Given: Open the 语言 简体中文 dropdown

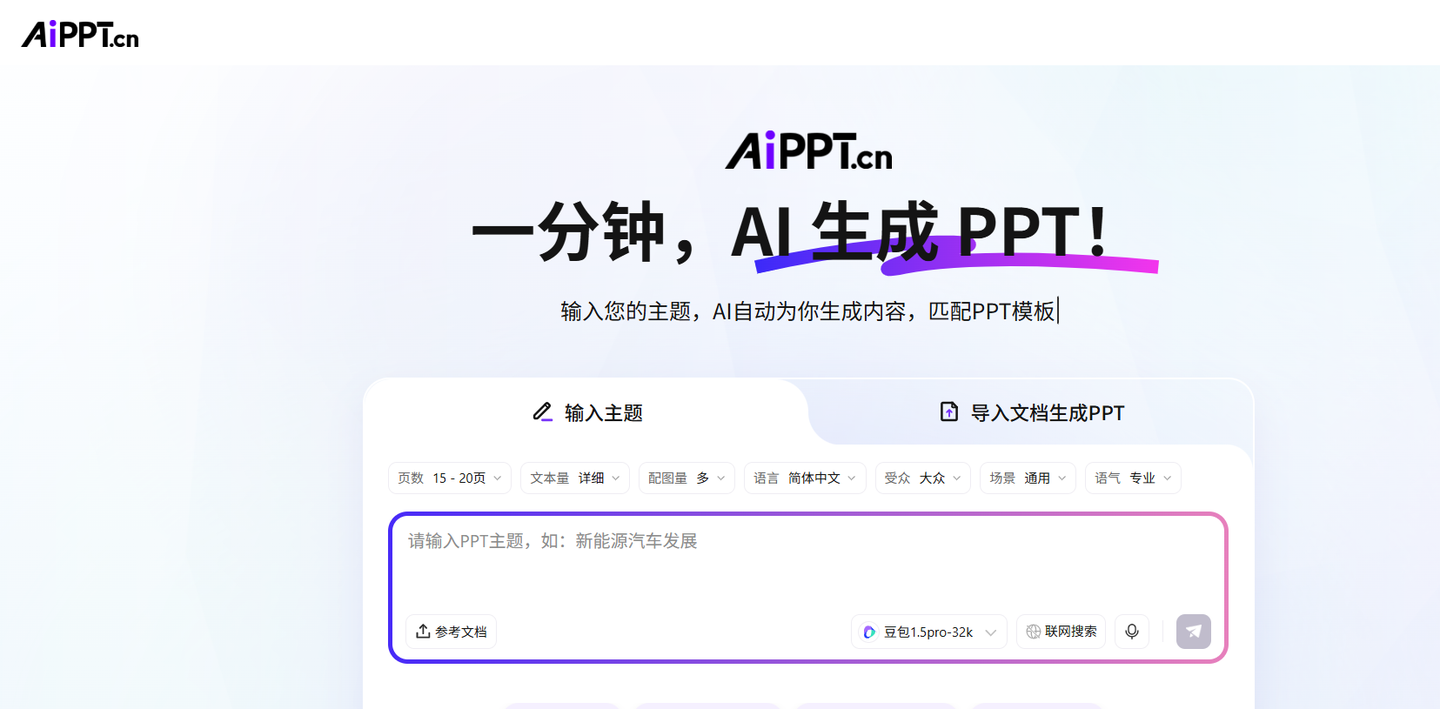Looking at the screenshot, I should (805, 478).
